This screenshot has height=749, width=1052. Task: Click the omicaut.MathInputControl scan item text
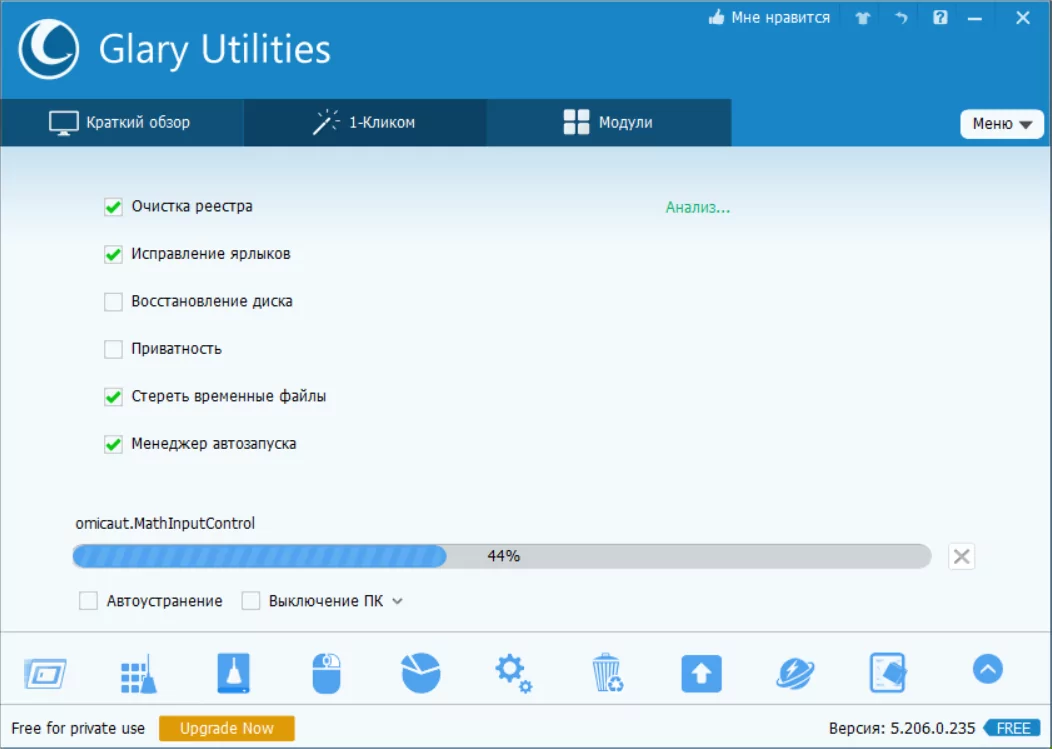165,523
